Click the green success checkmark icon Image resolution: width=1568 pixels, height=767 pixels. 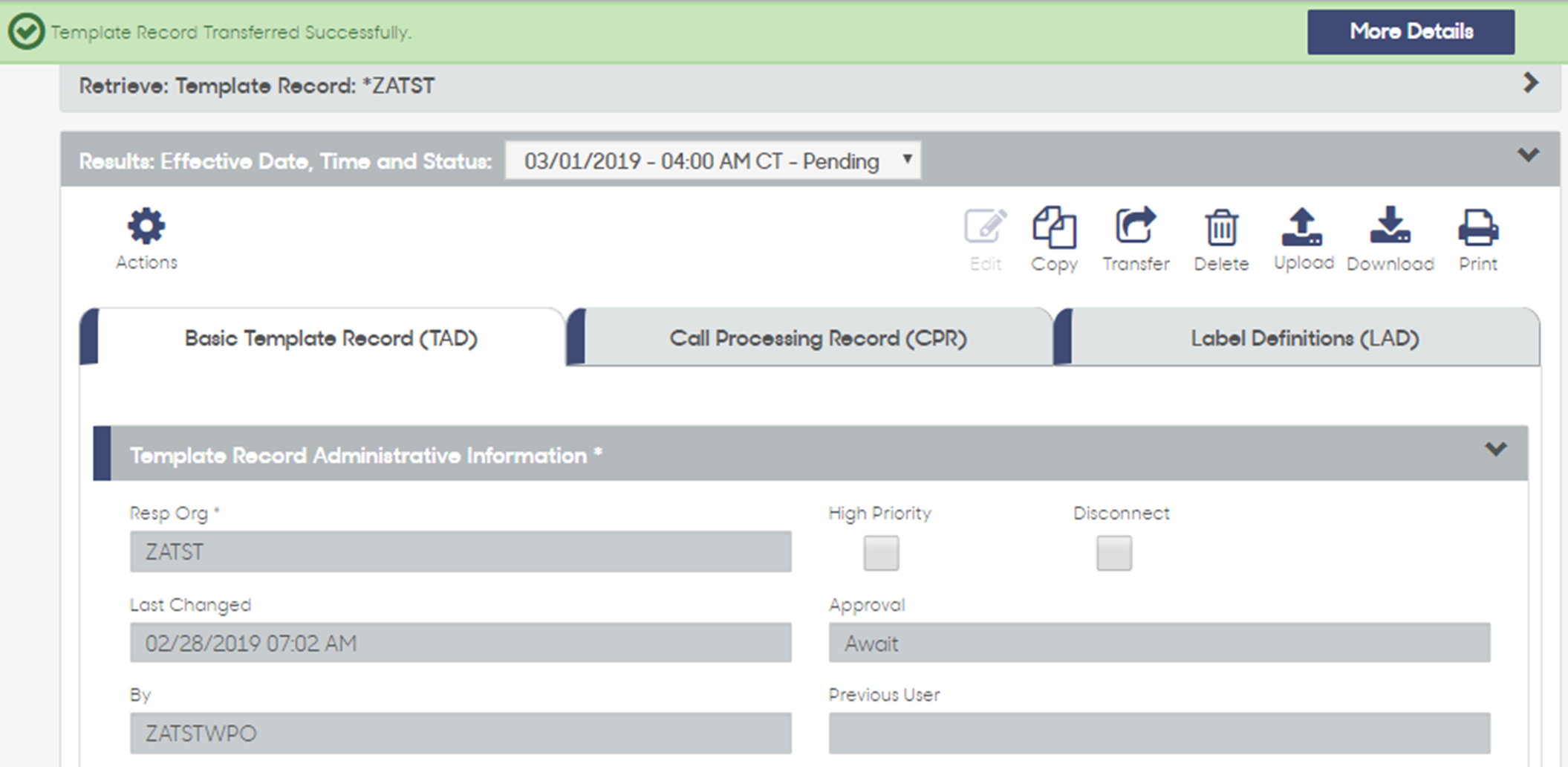[26, 32]
